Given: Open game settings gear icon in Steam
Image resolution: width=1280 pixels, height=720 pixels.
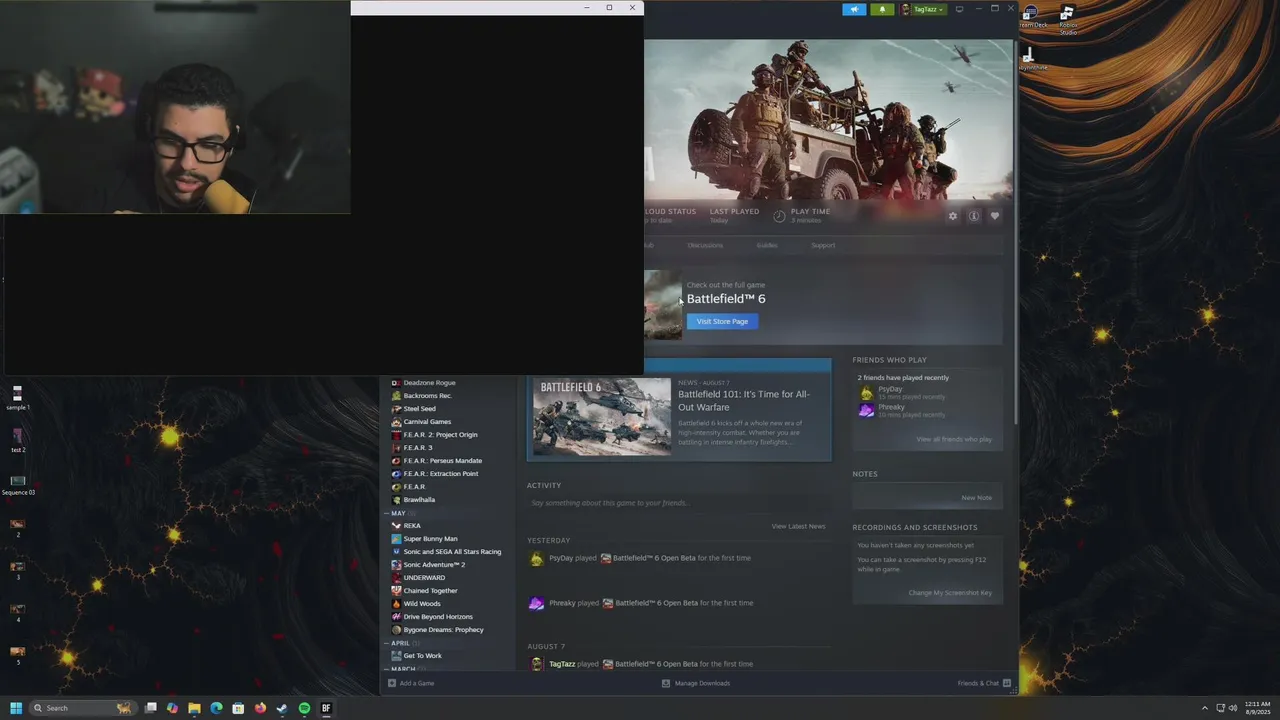Looking at the screenshot, I should coord(952,216).
